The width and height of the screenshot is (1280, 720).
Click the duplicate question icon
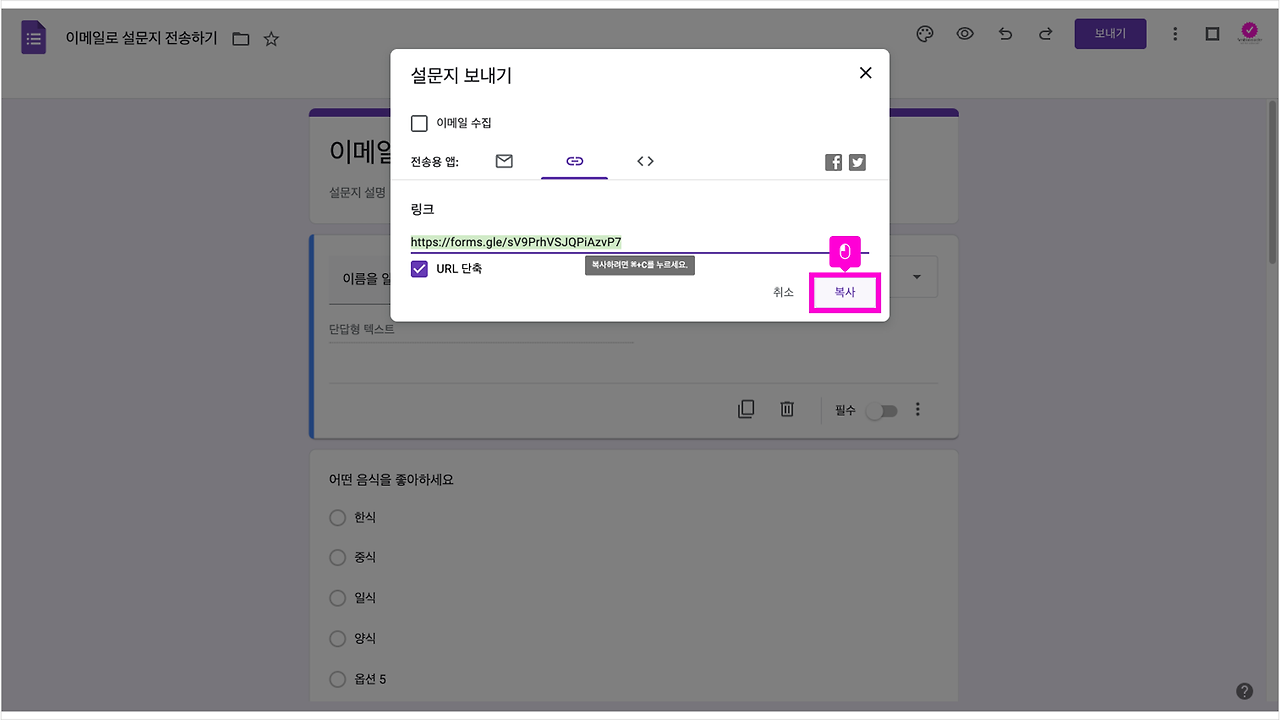745,409
